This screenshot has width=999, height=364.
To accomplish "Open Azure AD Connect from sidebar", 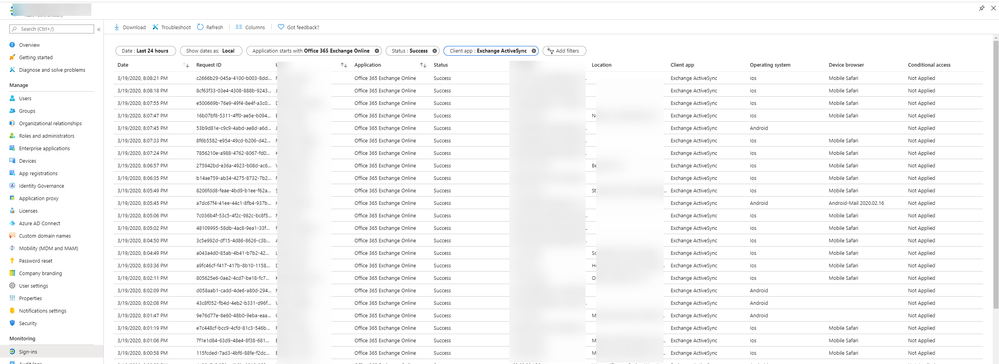I will click(40, 223).
